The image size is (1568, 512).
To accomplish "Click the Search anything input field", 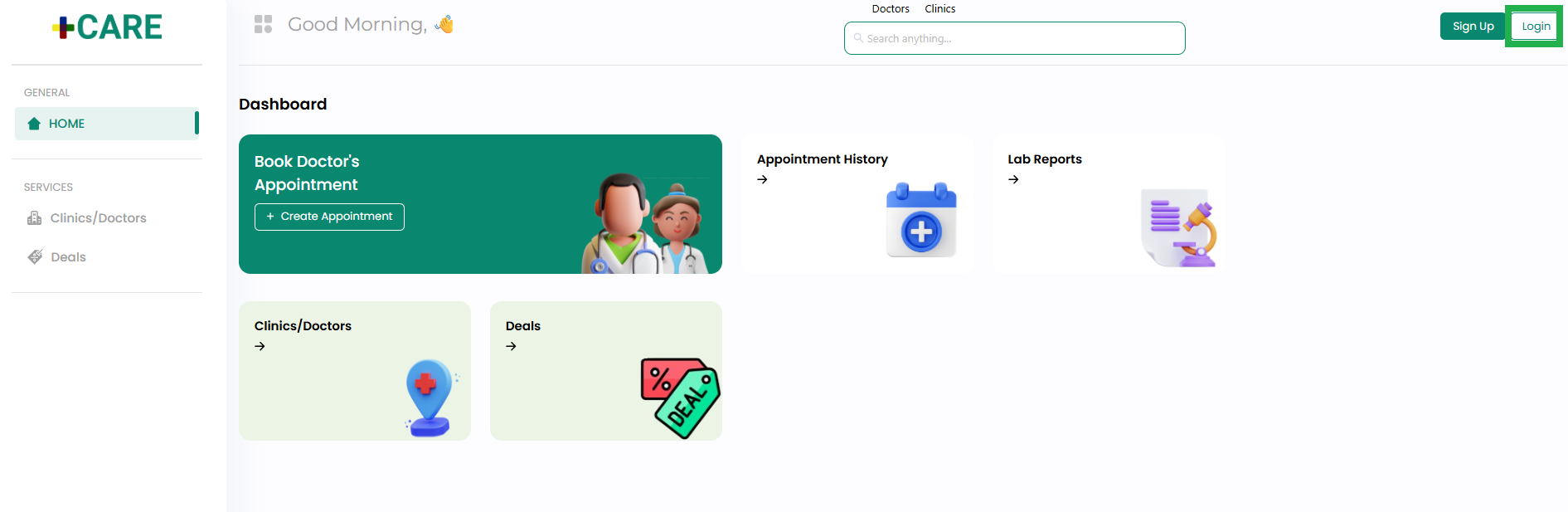I will [1014, 38].
